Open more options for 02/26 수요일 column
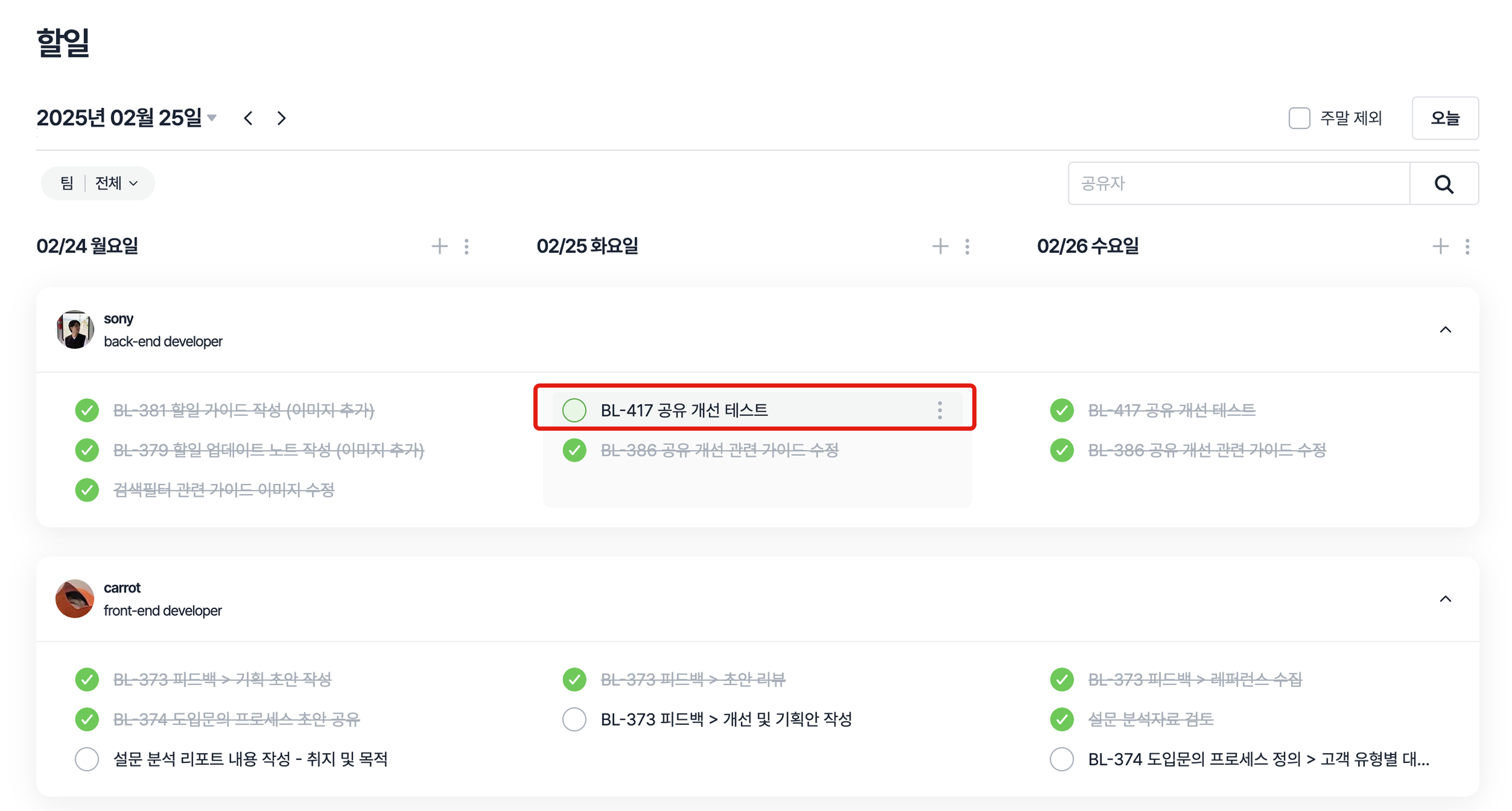The height and width of the screenshot is (811, 1512). coord(1467,246)
